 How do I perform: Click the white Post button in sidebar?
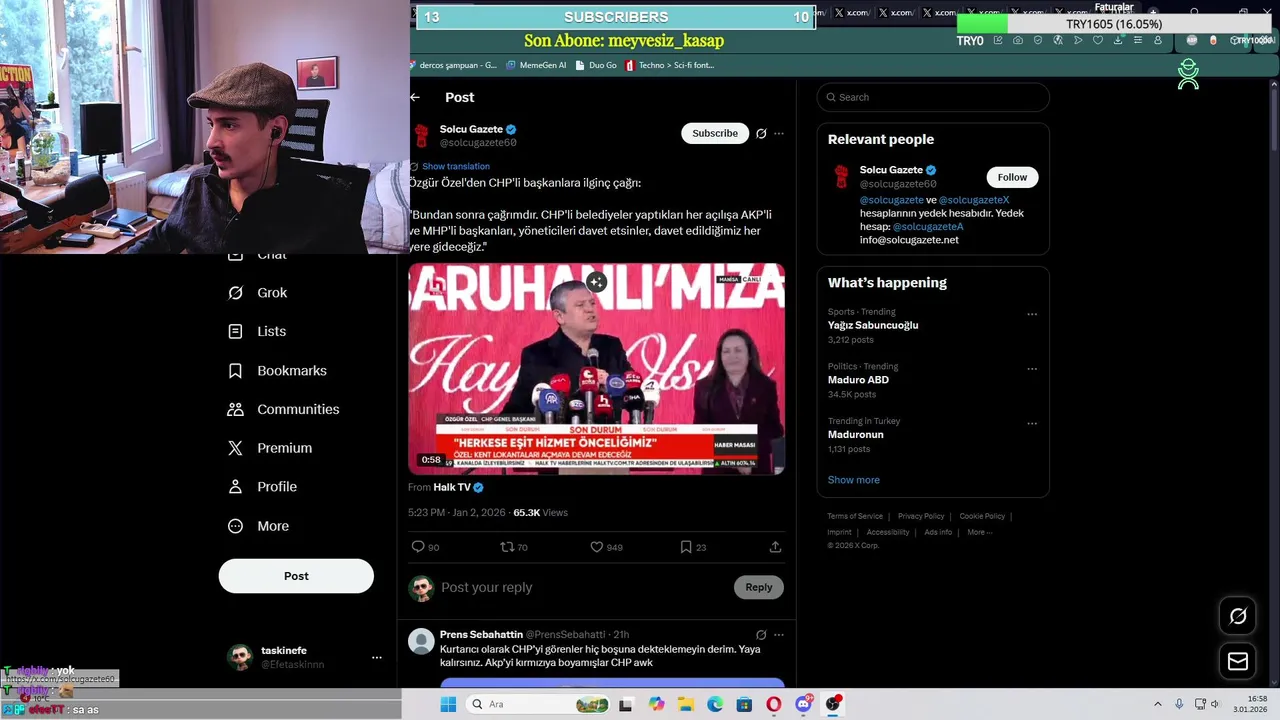click(296, 576)
